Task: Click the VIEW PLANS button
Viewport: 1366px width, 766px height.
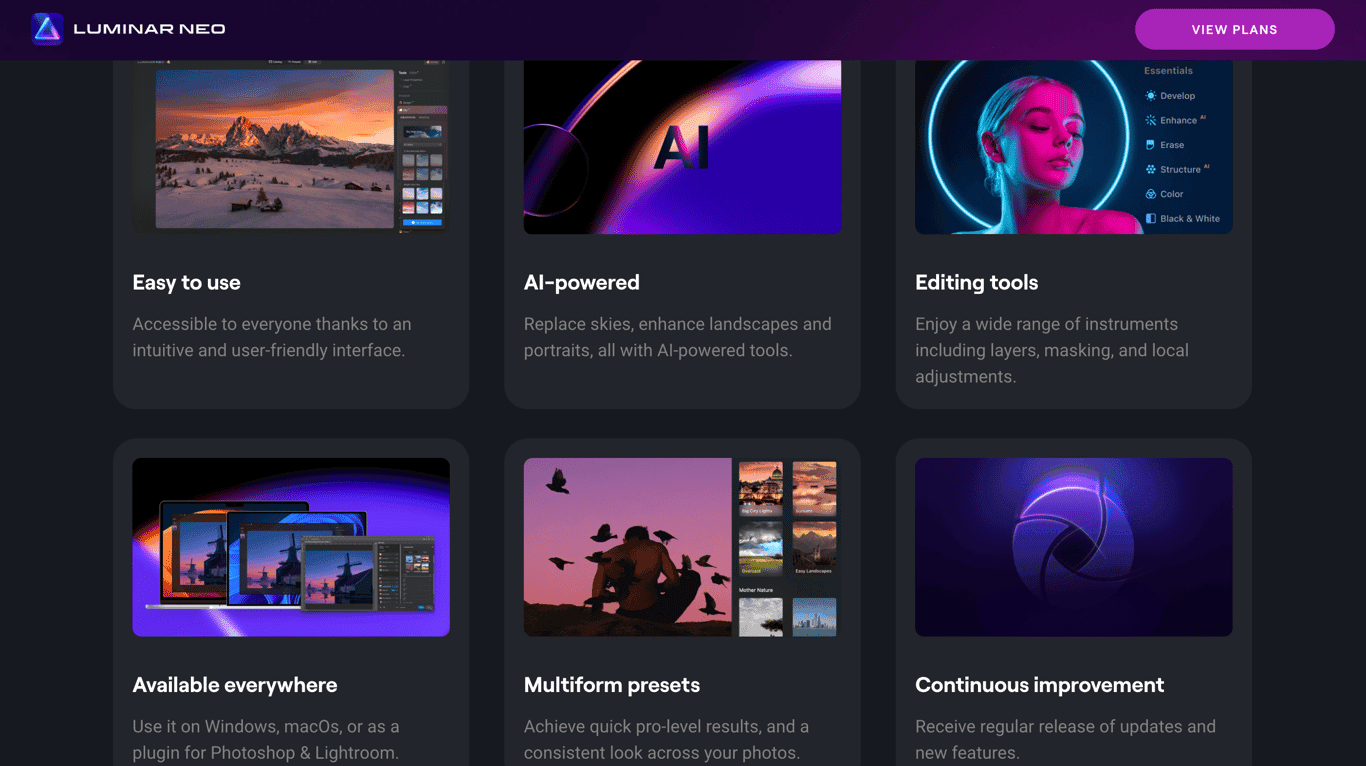Action: click(1234, 29)
